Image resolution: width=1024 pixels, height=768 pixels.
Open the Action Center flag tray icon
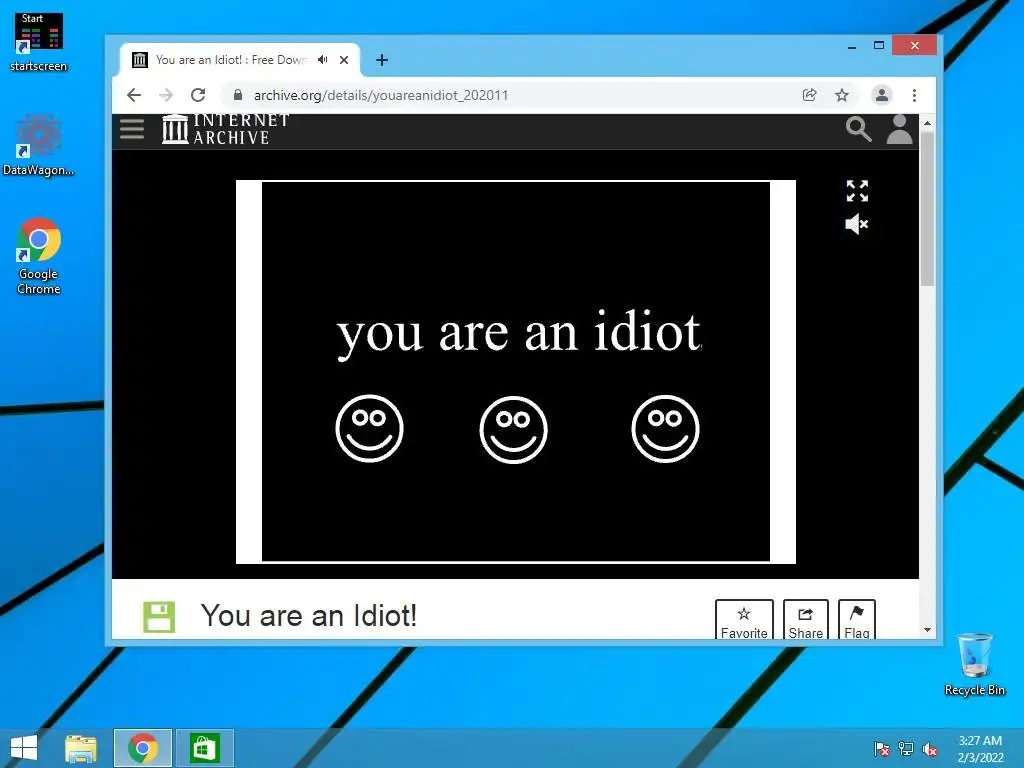tap(882, 748)
